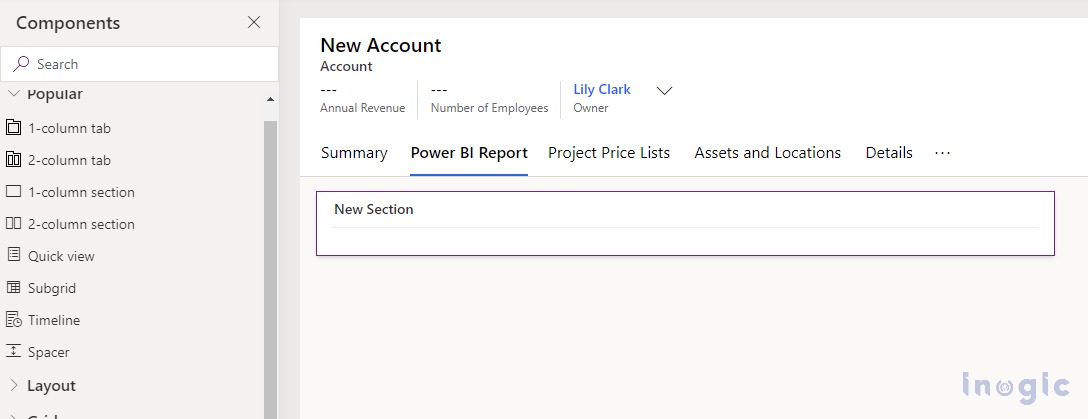Click the Quick view component icon

[13, 255]
